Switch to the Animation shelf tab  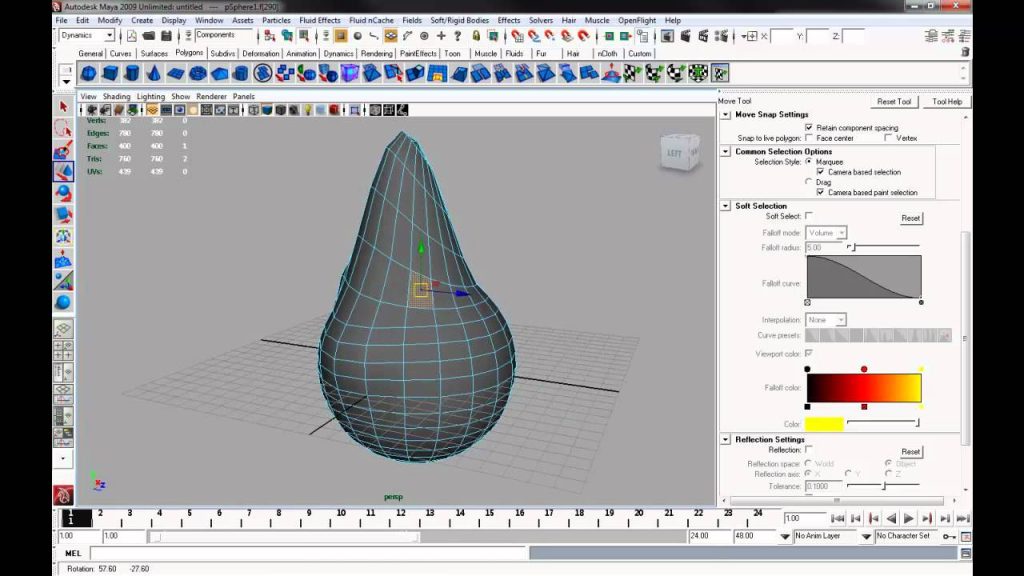coord(301,54)
